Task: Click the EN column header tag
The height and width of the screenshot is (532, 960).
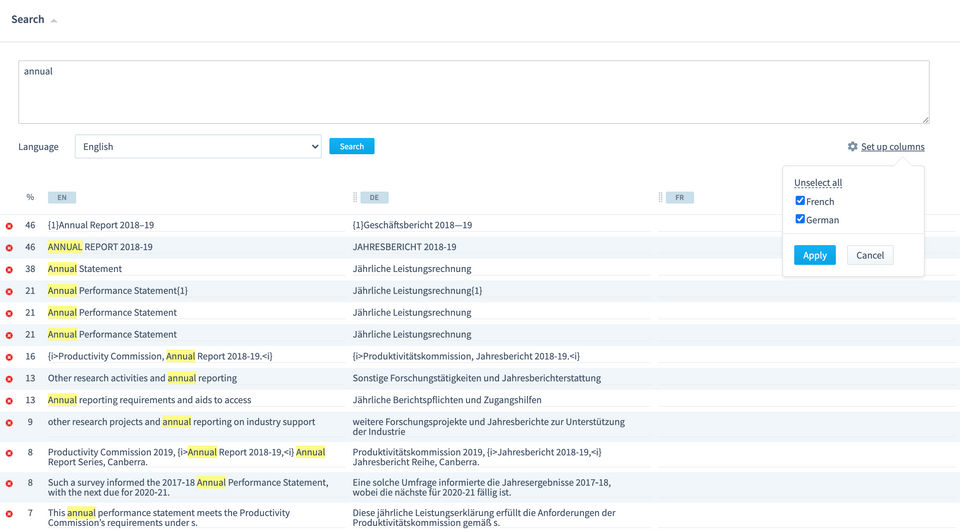Action: (x=62, y=197)
